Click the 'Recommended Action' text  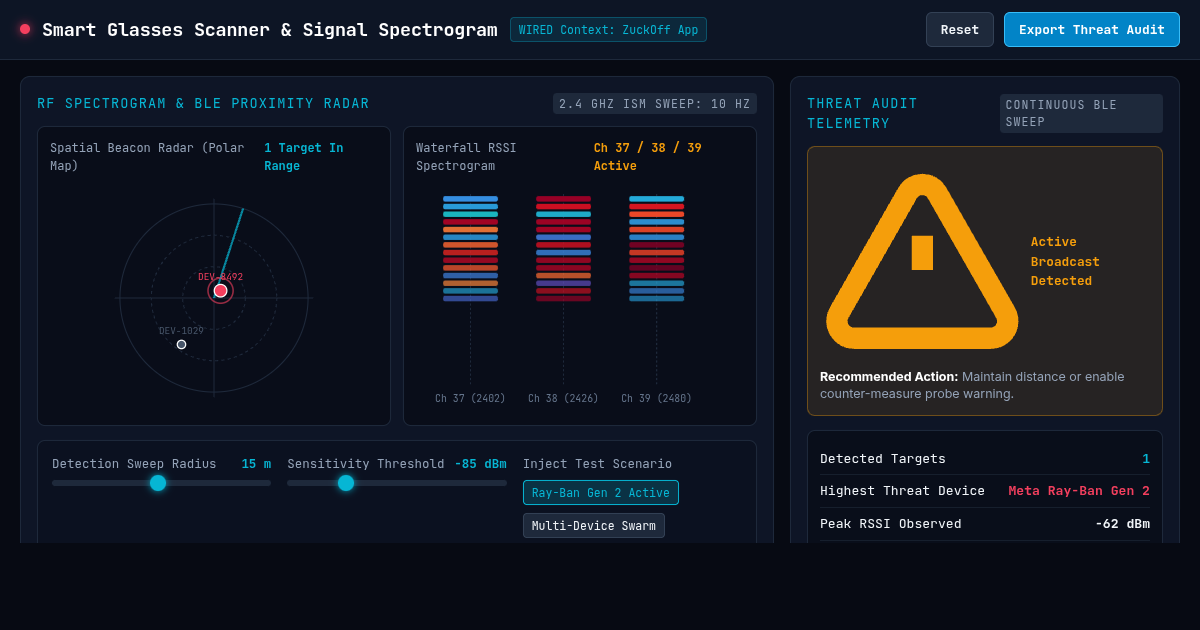(889, 377)
